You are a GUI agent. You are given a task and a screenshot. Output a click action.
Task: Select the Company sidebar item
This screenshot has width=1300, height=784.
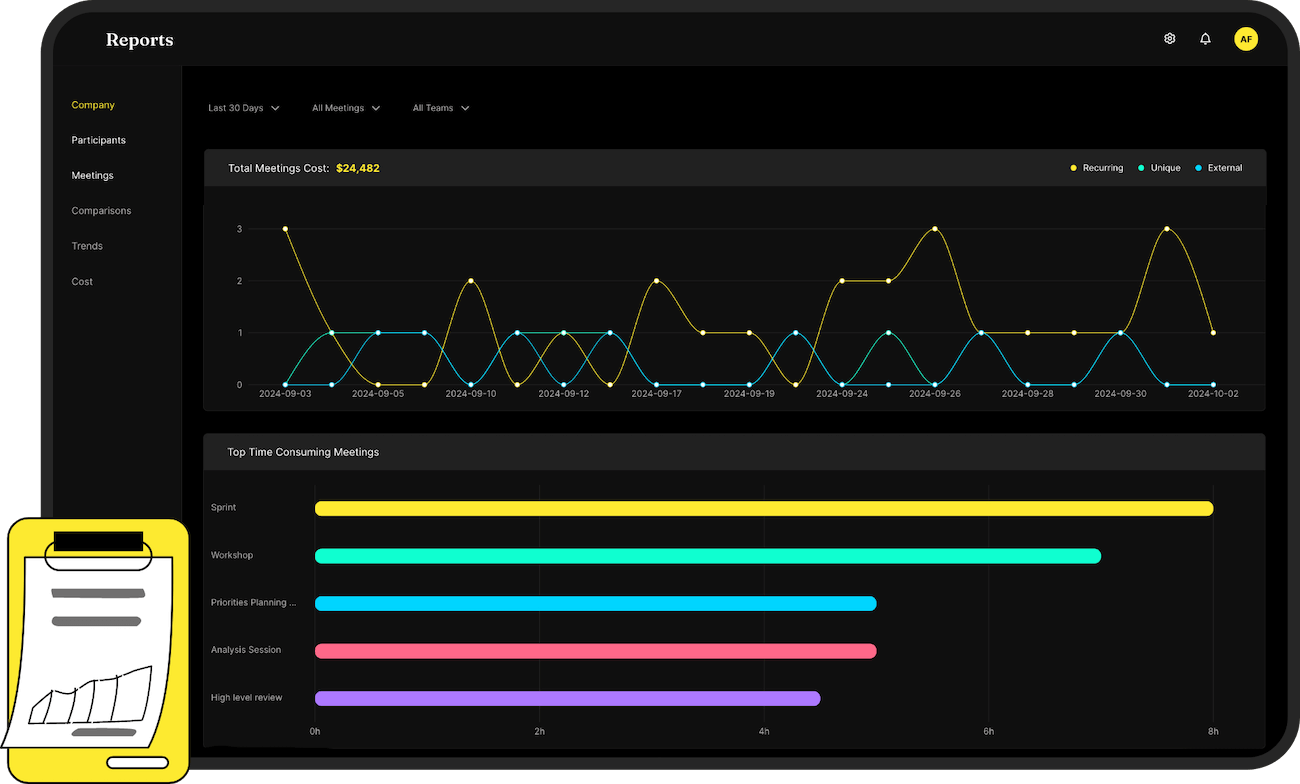pos(93,105)
